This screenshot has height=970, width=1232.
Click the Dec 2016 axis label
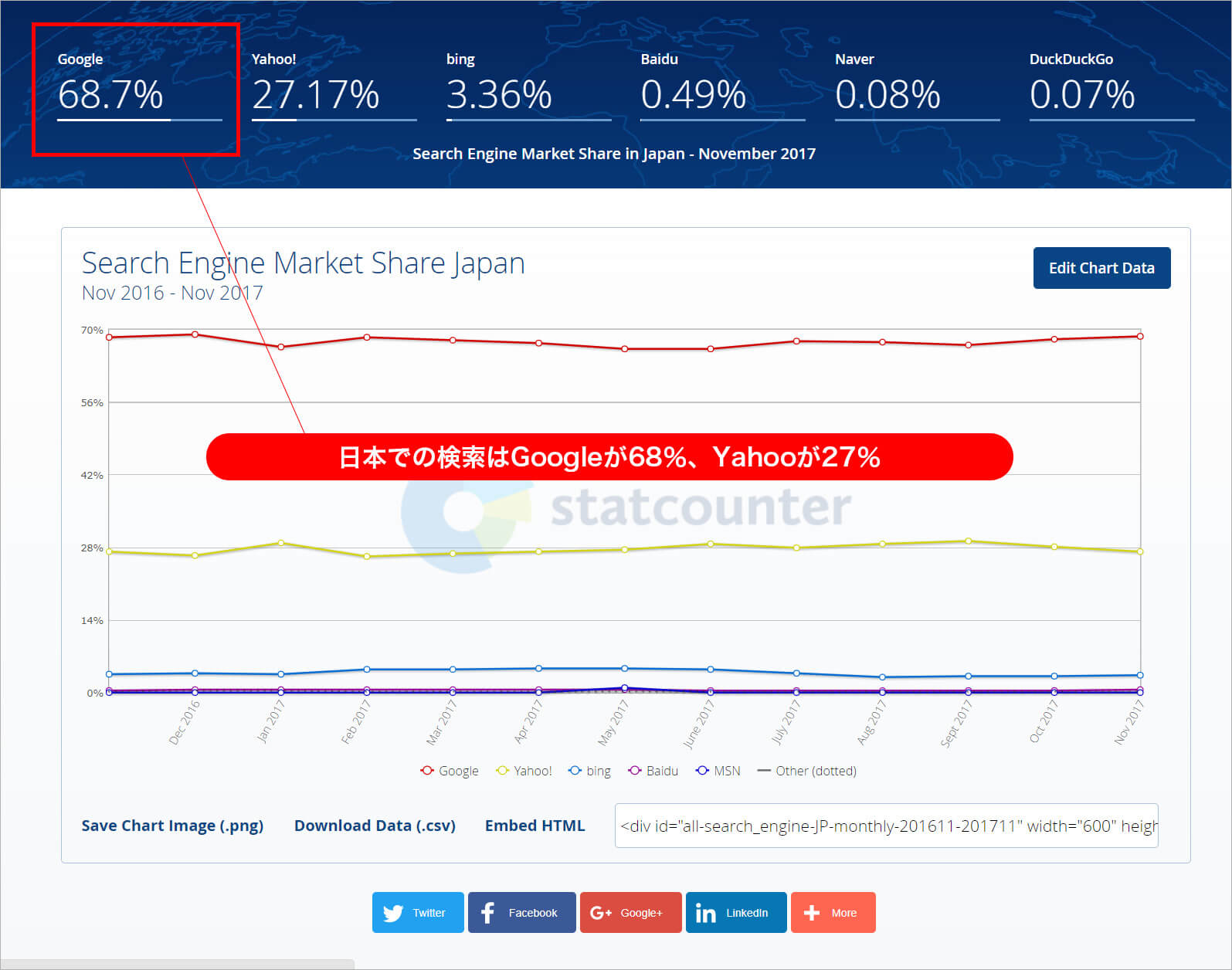click(x=185, y=723)
